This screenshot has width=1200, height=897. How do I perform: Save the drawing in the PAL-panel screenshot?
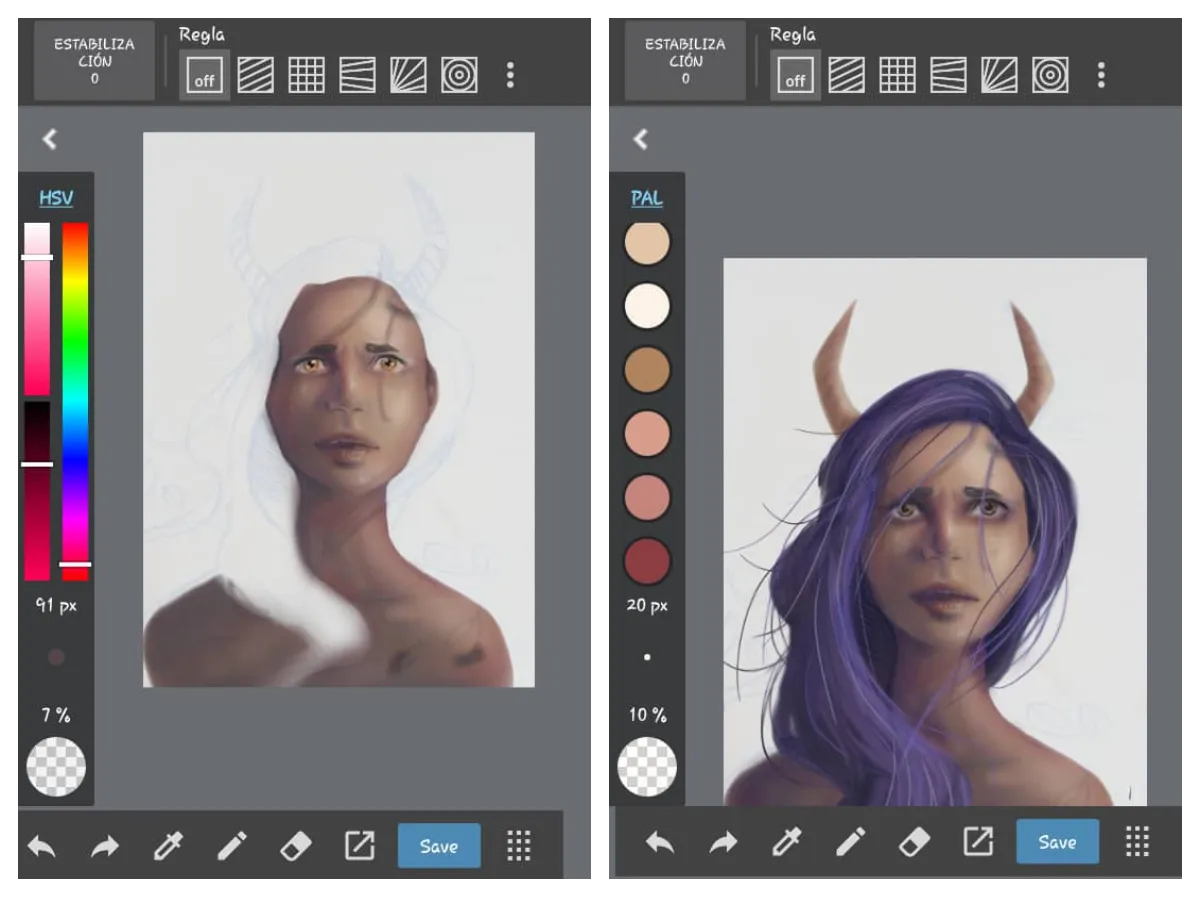click(1057, 842)
